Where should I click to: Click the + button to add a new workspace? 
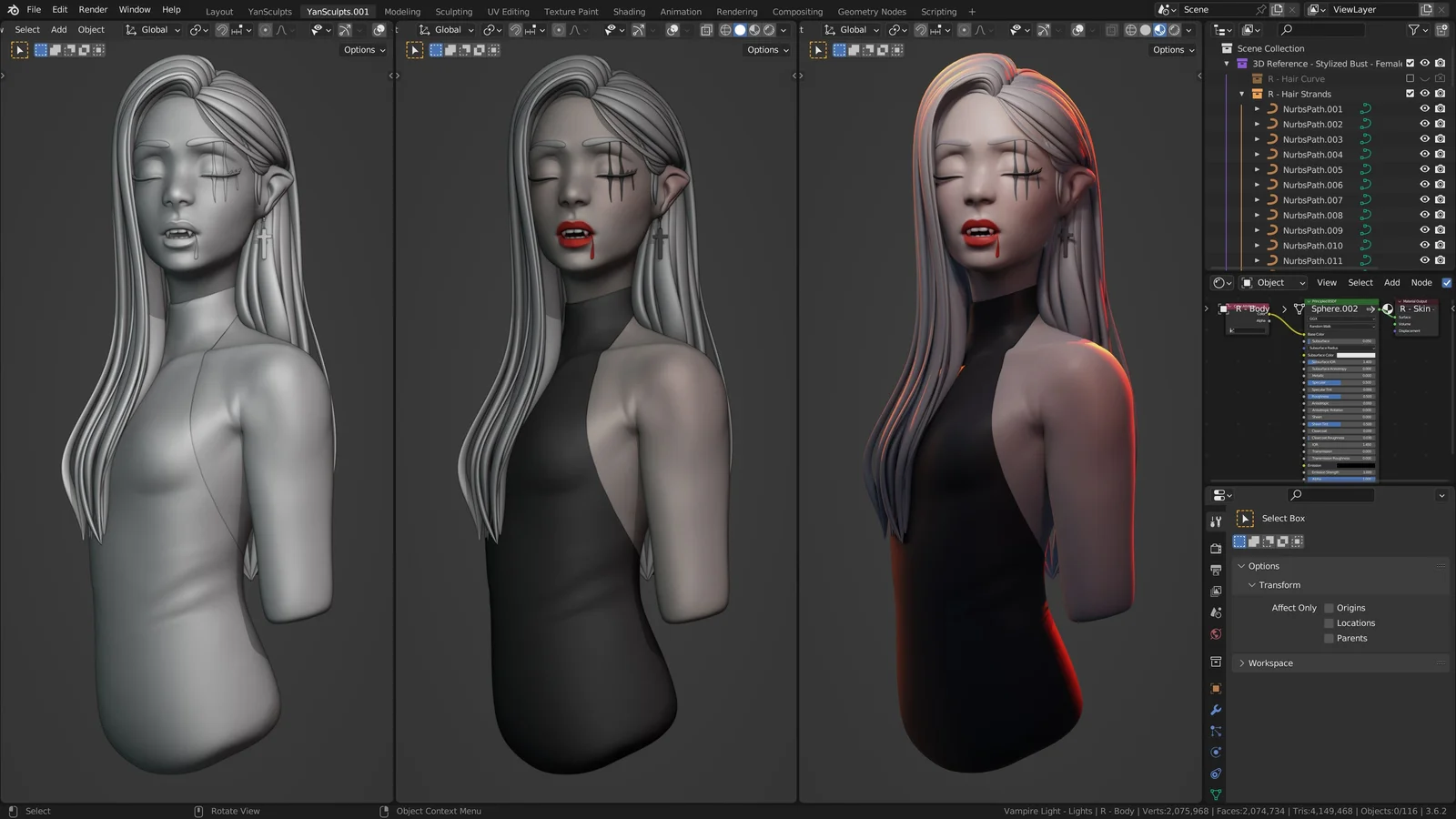tap(972, 11)
